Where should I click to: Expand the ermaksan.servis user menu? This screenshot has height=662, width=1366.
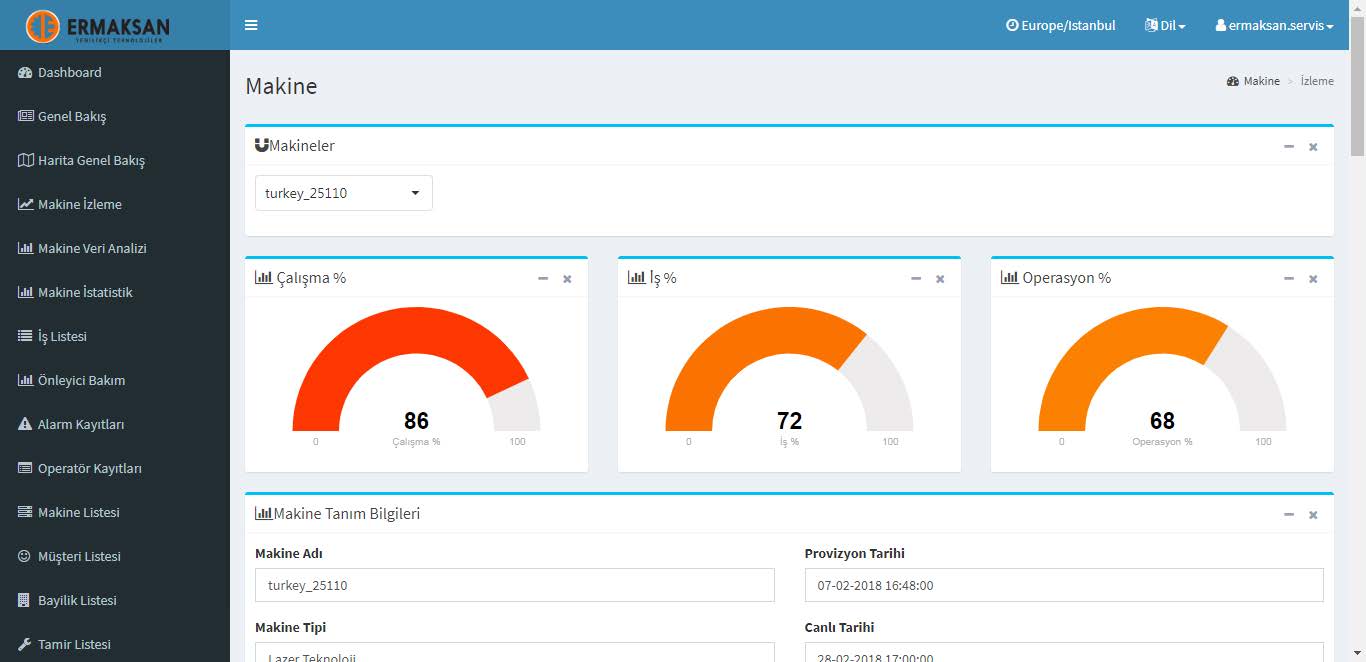pyautogui.click(x=1274, y=26)
